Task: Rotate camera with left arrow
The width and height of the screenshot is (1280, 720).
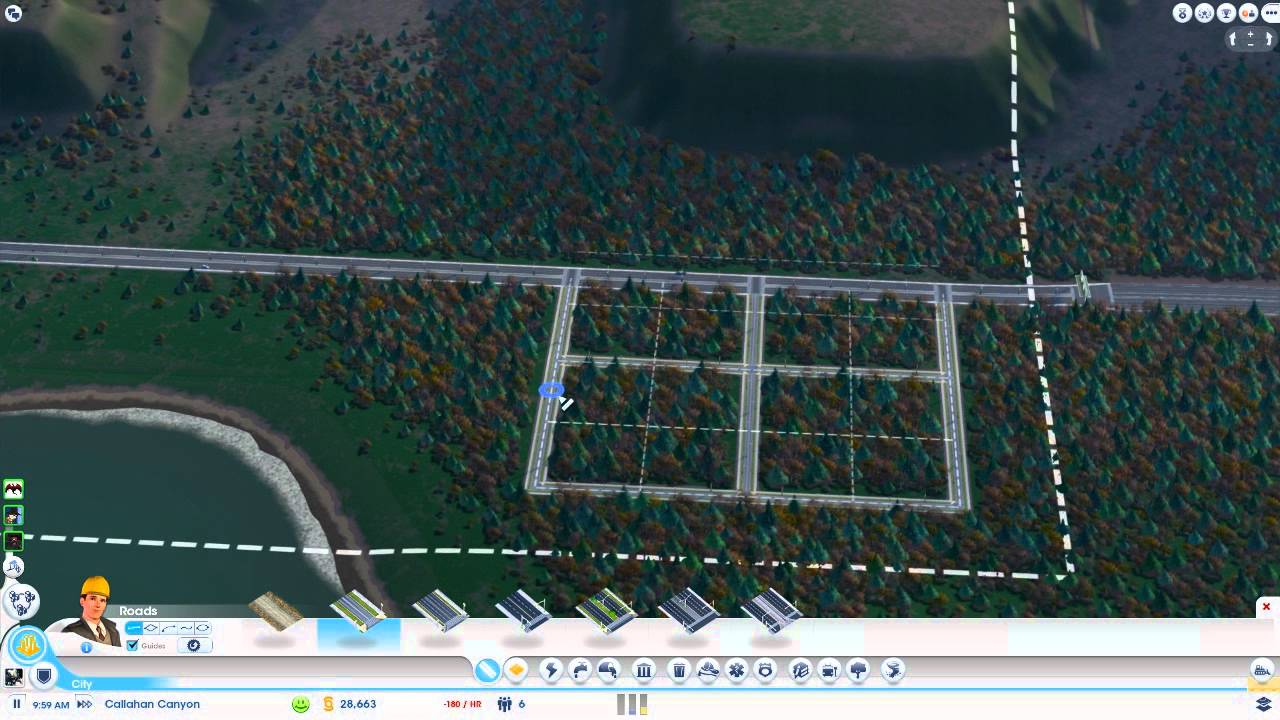Action: coord(1234,40)
